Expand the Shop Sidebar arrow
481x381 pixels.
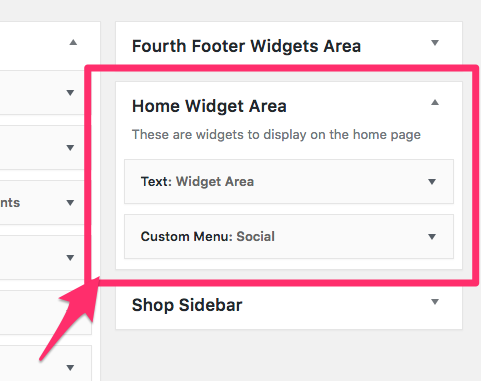(435, 302)
